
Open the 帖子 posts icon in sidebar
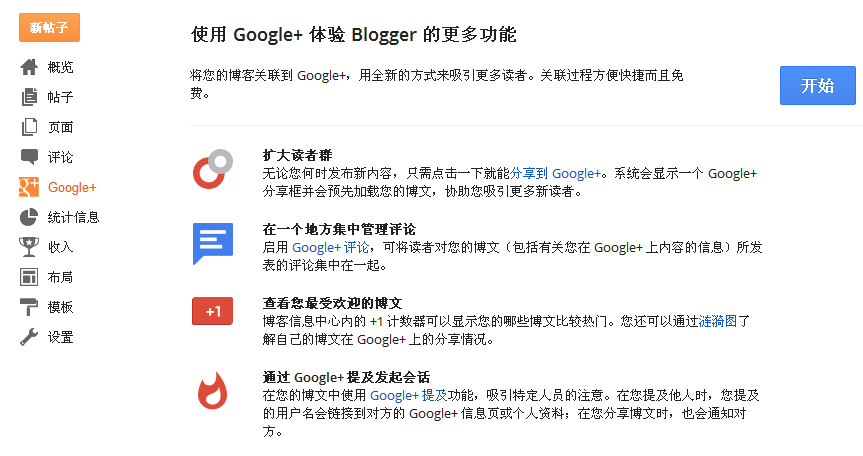pyautogui.click(x=29, y=97)
